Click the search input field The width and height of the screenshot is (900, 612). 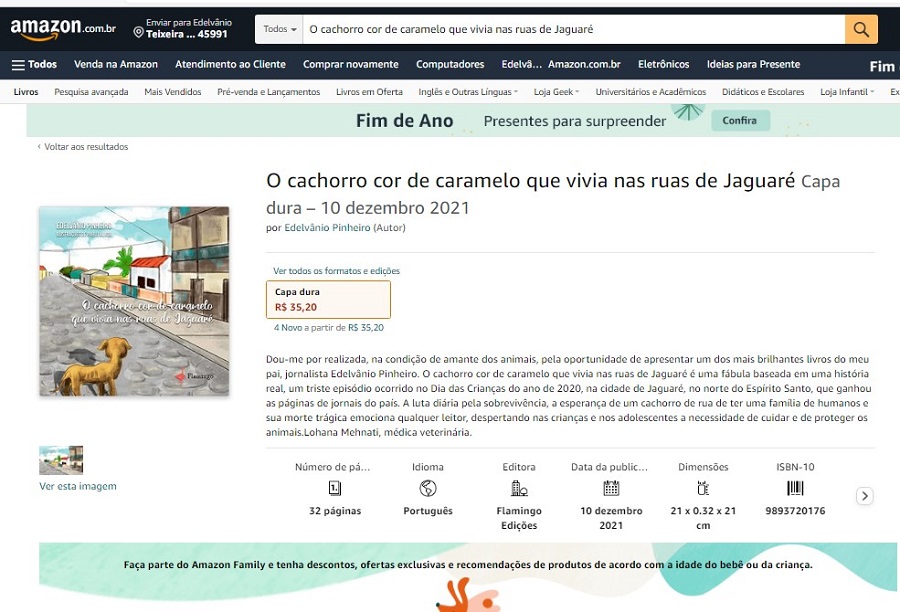coord(574,29)
